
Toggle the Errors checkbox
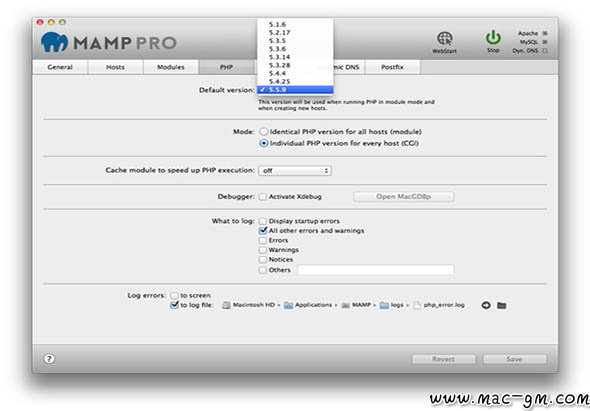(x=263, y=240)
